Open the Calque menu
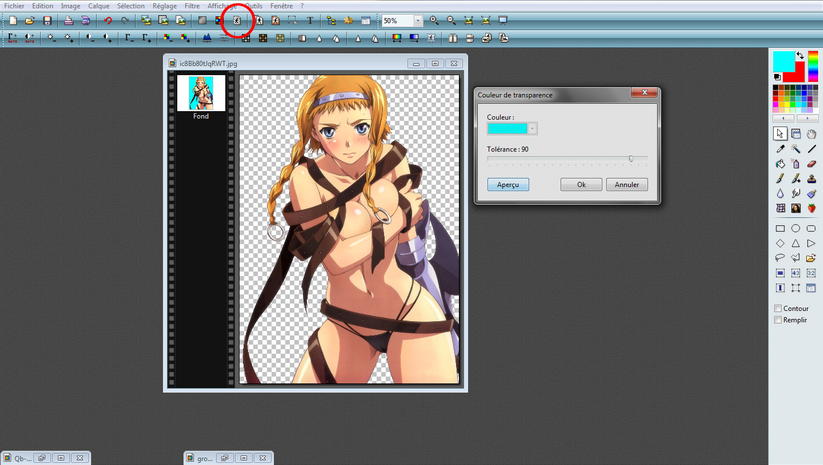Viewport: 823px width, 465px height. tap(99, 6)
